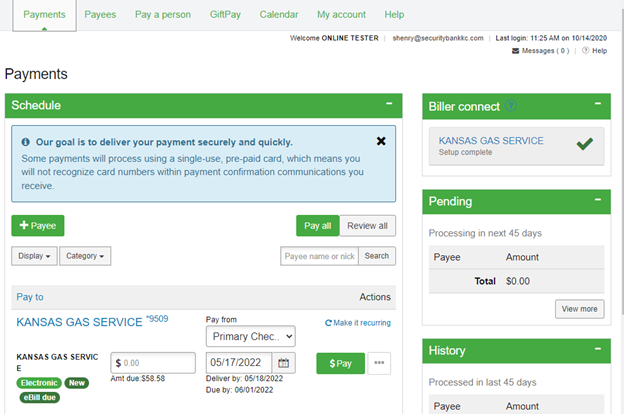624x414 pixels.
Task: Dismiss the secure payment notice
Action: (x=381, y=141)
